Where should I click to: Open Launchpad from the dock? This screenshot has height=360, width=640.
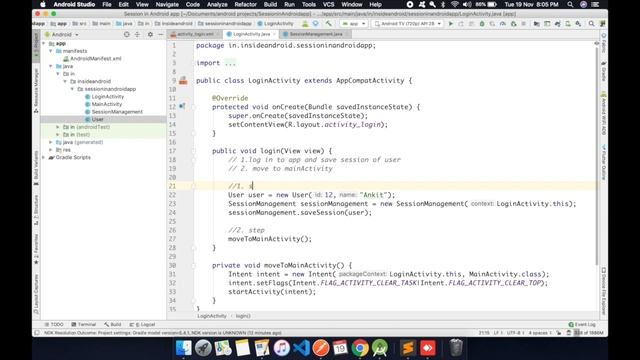click(x=203, y=348)
